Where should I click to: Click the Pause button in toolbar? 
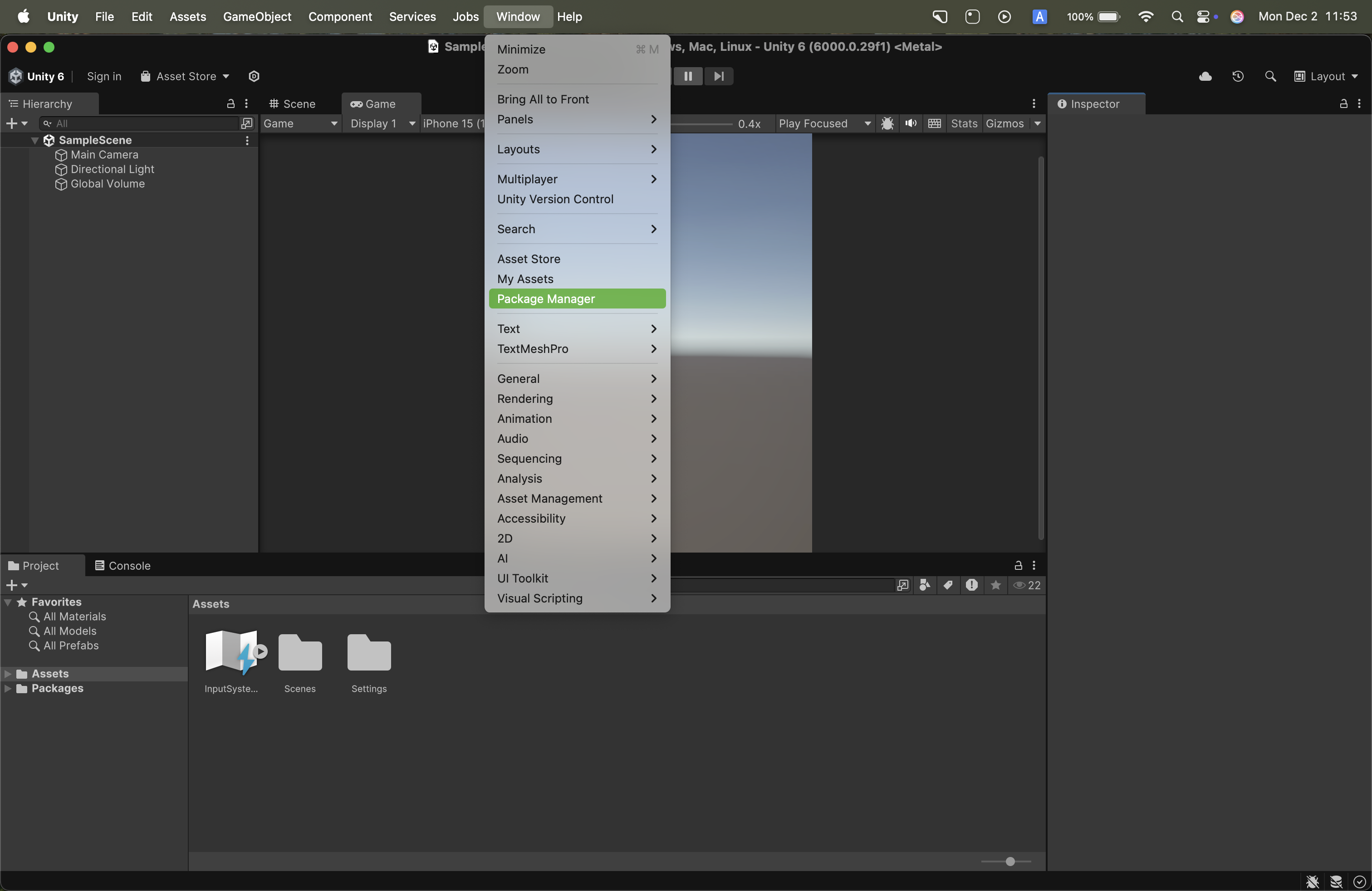(x=688, y=76)
